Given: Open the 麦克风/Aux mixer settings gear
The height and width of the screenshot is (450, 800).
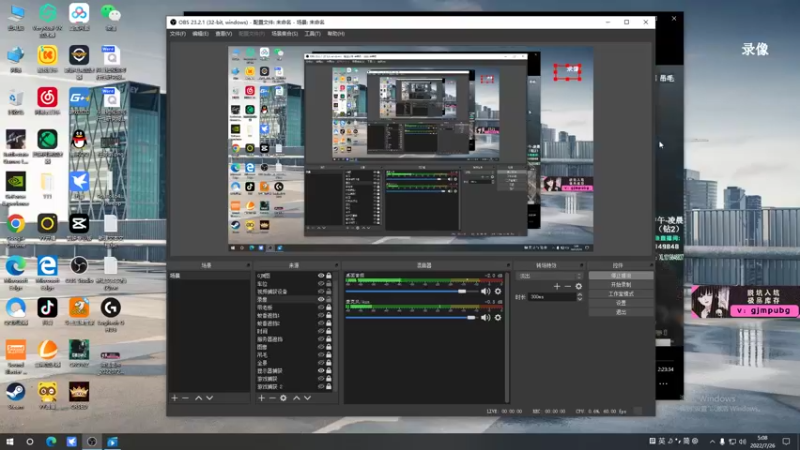Looking at the screenshot, I should click(498, 317).
